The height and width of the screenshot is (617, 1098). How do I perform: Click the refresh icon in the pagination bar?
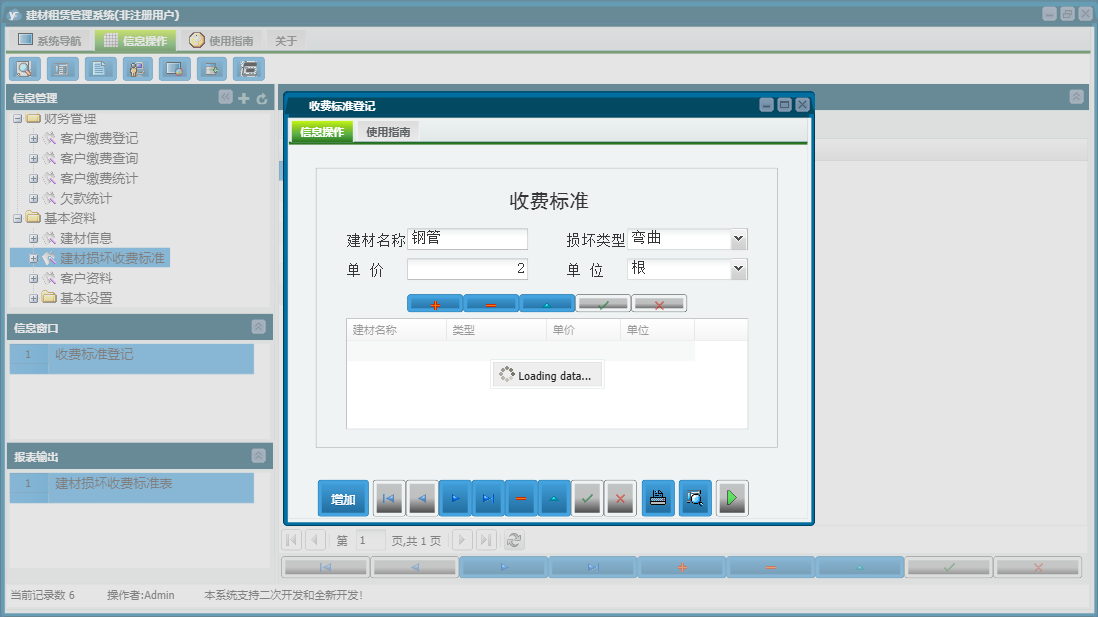click(x=514, y=540)
